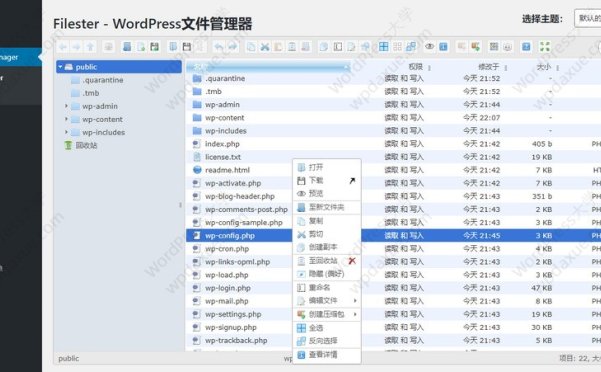Select wp-login.php in the file list

pyautogui.click(x=228, y=288)
